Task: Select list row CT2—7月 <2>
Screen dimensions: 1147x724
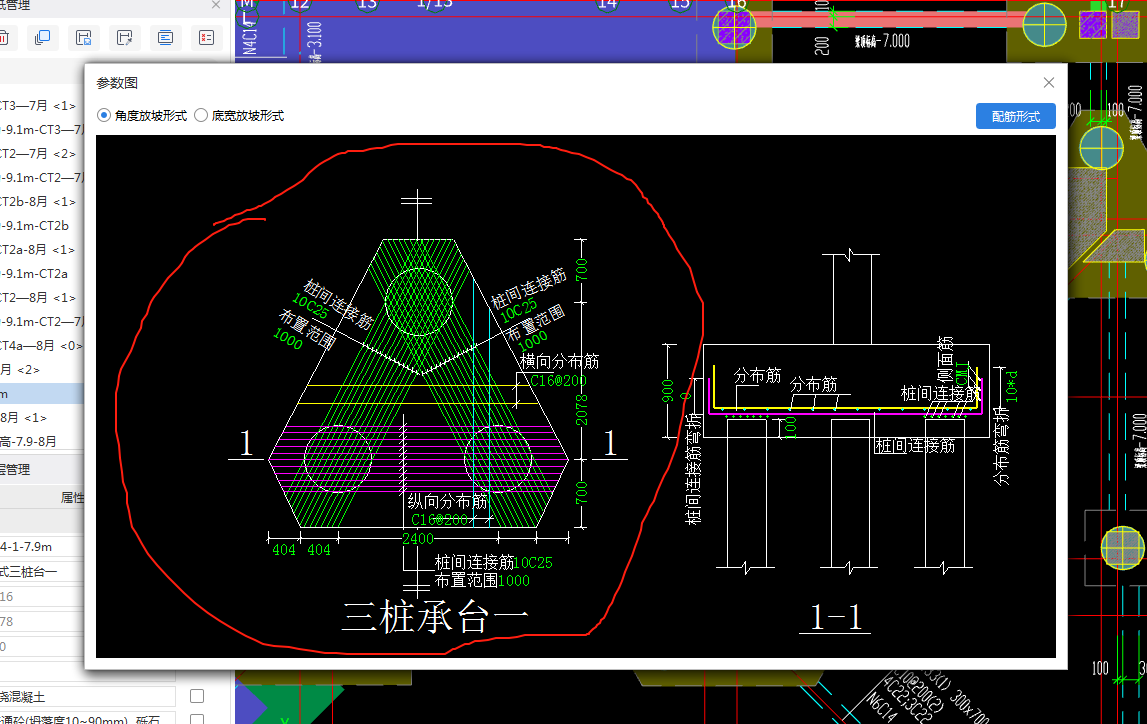Action: [42, 154]
